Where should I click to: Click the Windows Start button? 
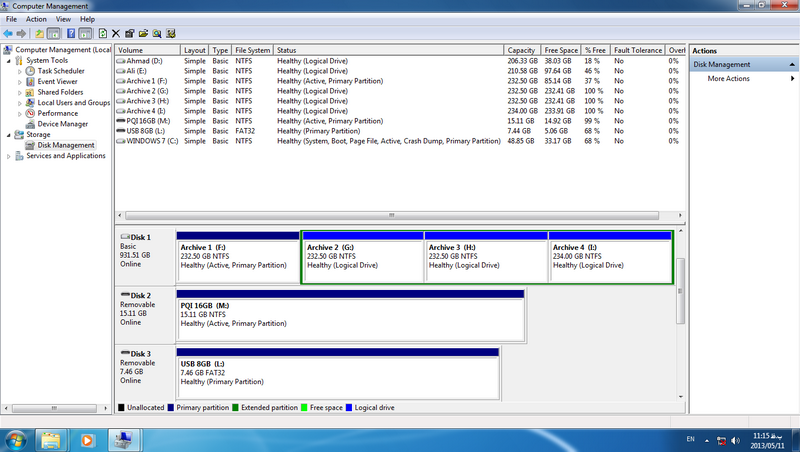(15, 440)
